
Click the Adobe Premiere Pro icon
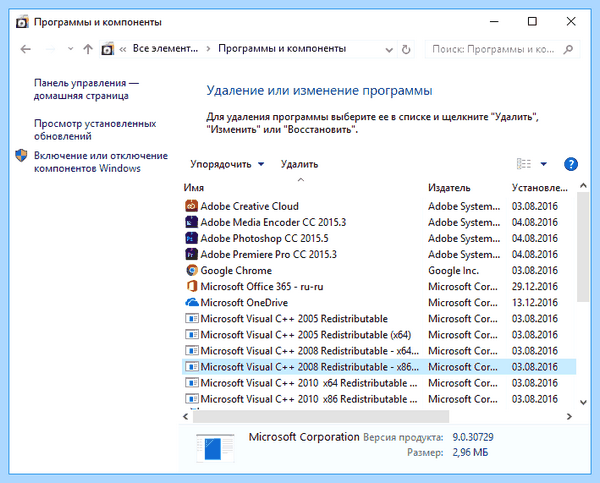(191, 255)
